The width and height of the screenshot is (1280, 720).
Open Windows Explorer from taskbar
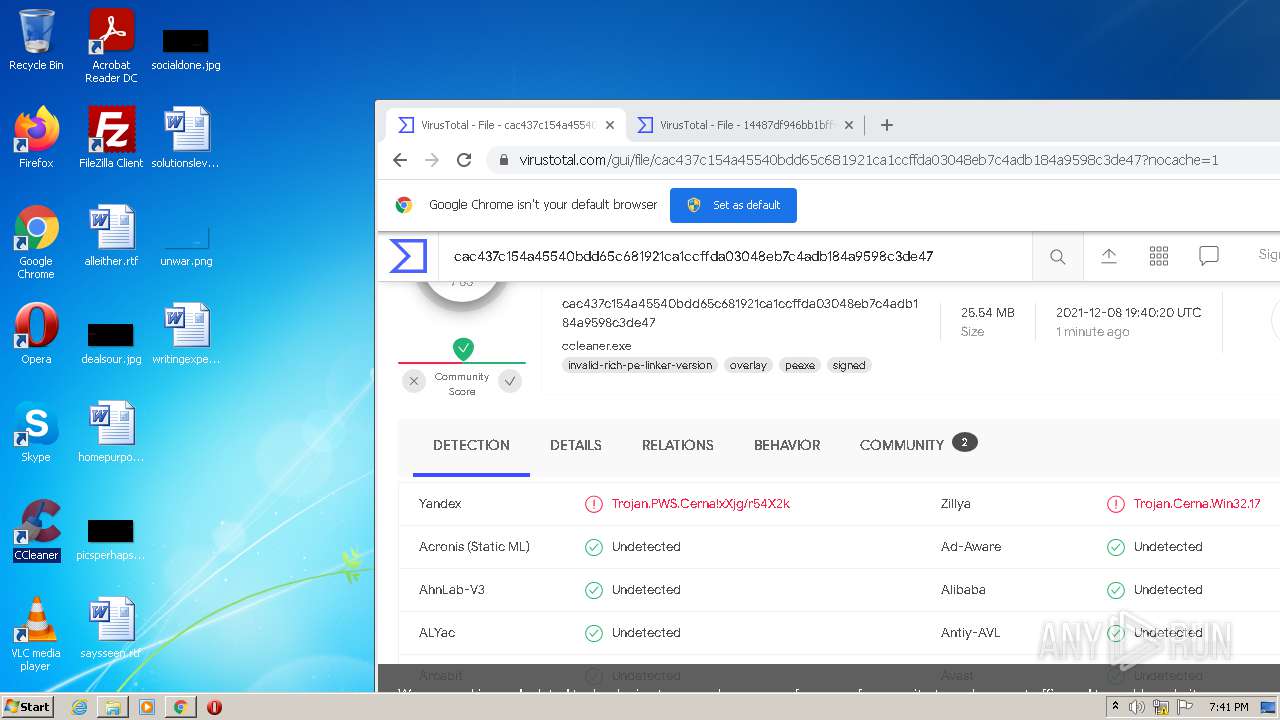pos(113,707)
